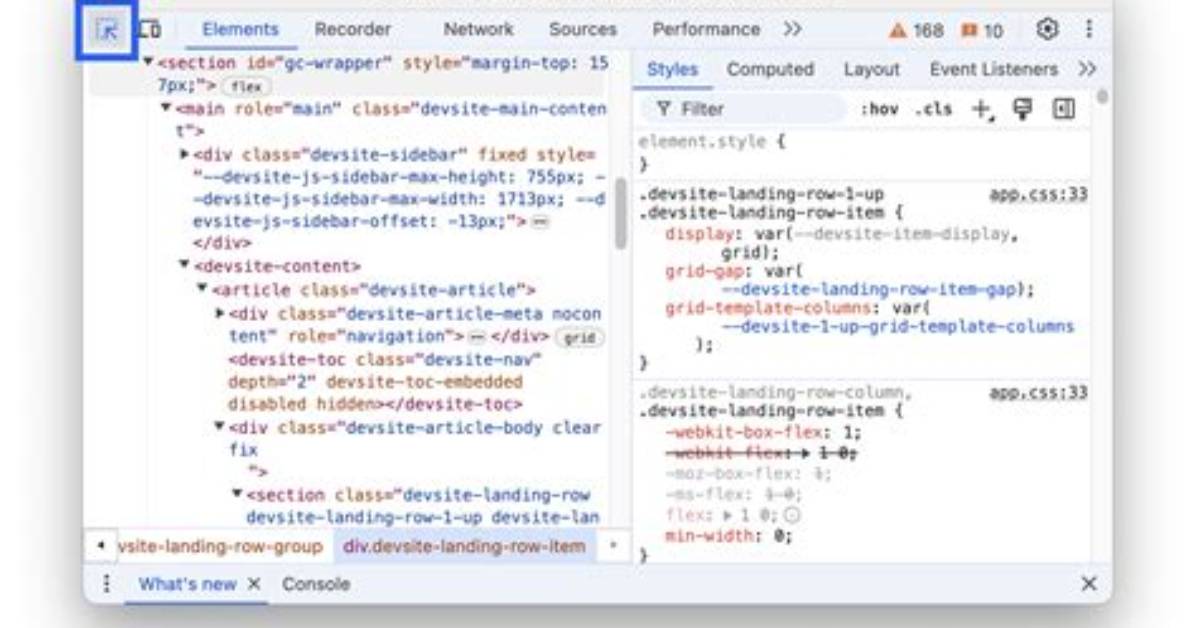
Task: Collapse the devsite-content node
Action: coord(185,265)
